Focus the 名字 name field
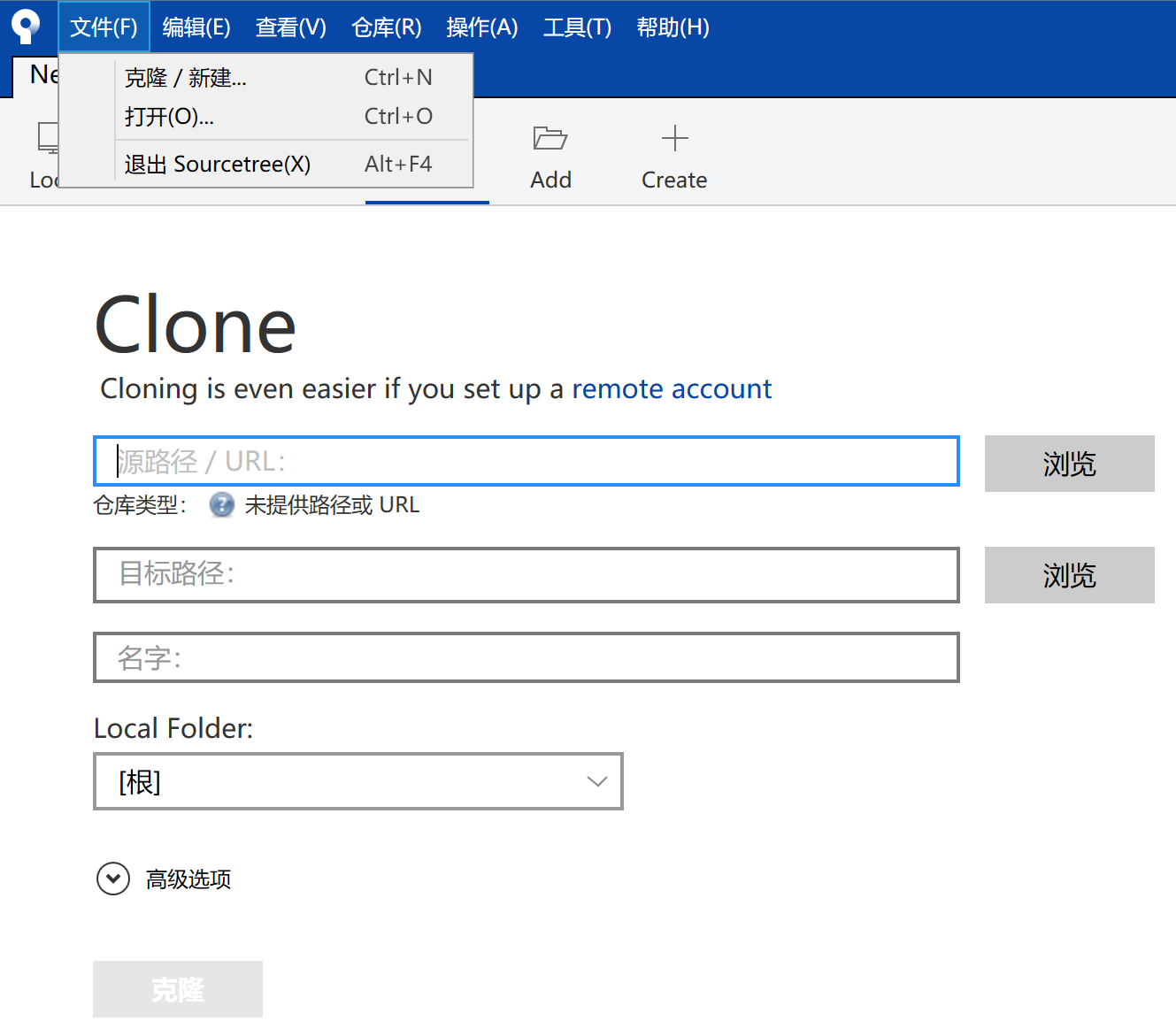This screenshot has height=1021, width=1176. pos(527,657)
